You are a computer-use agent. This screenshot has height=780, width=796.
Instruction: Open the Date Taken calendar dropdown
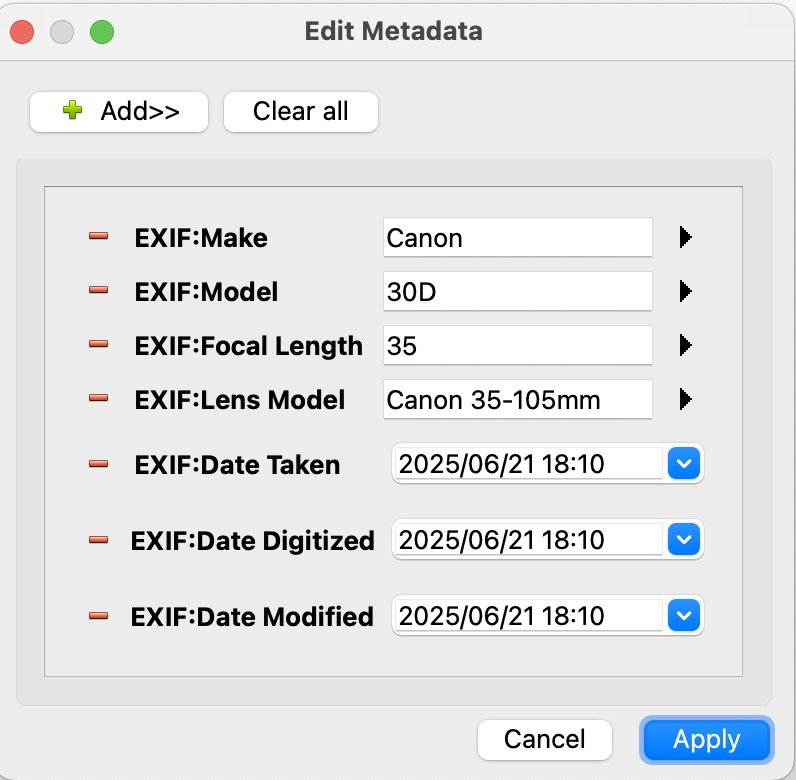(684, 463)
